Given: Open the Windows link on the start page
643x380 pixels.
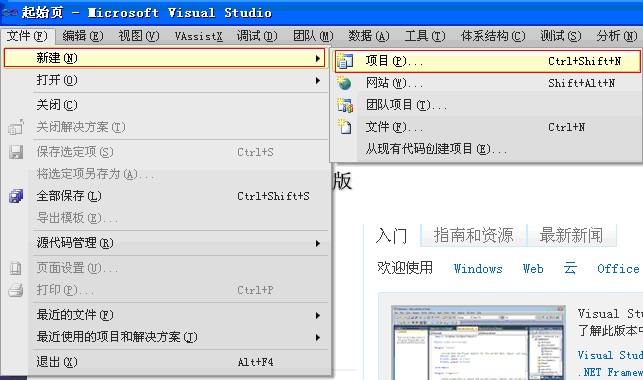Looking at the screenshot, I should pyautogui.click(x=478, y=269).
